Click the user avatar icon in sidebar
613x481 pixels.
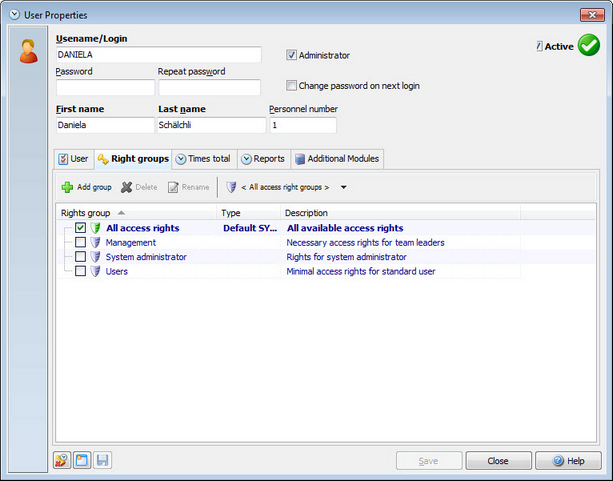[29, 51]
